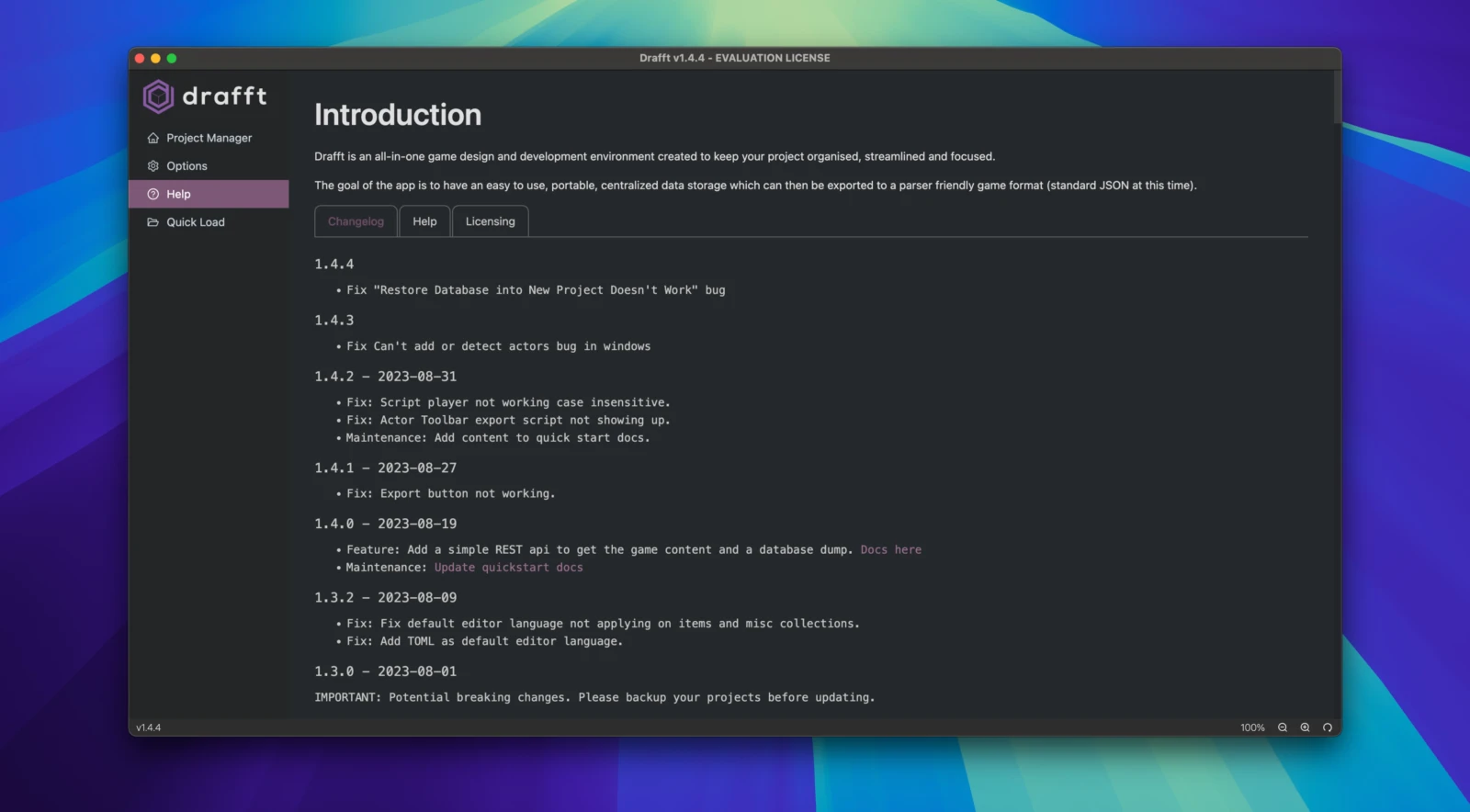Click the 'Drafft is an all-in-one' description paragraph
The image size is (1470, 812).
(654, 157)
